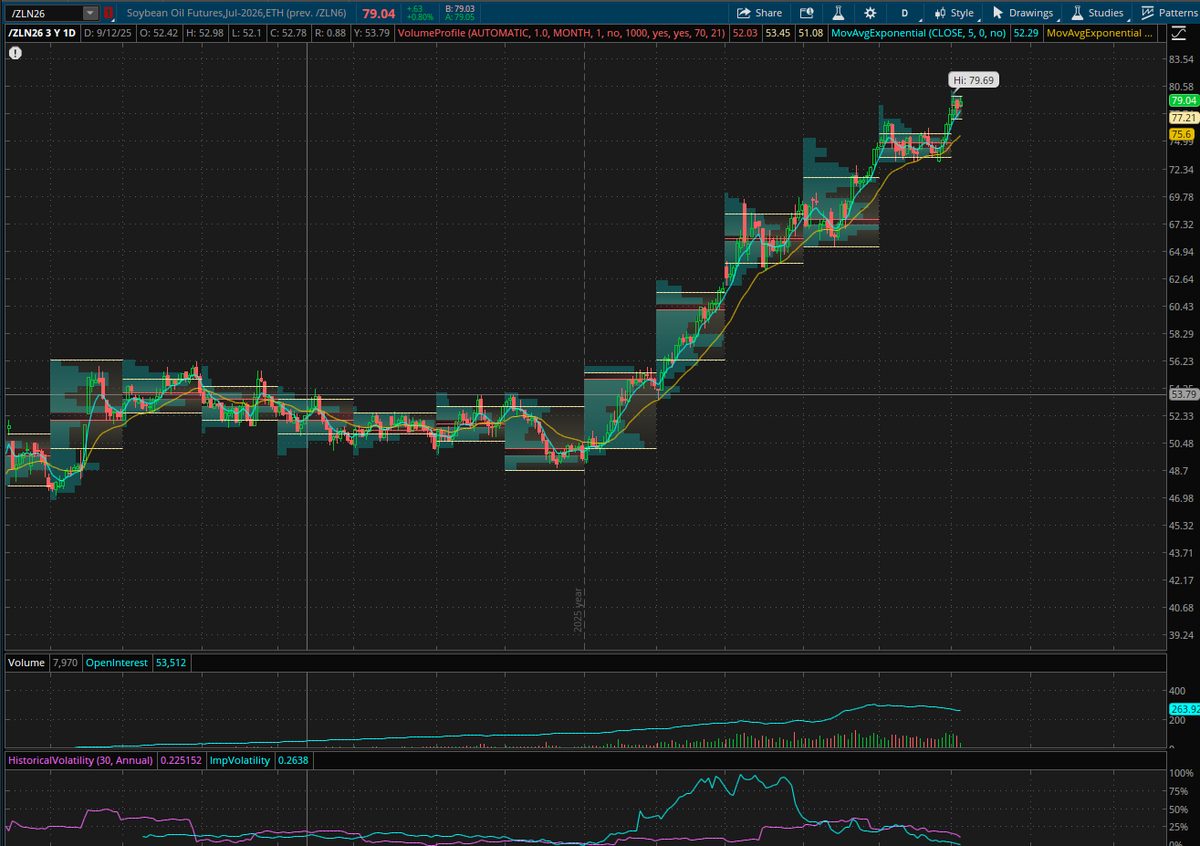Click the O: 52.42 open value
Viewport: 1200px width, 846px height.
click(x=159, y=33)
